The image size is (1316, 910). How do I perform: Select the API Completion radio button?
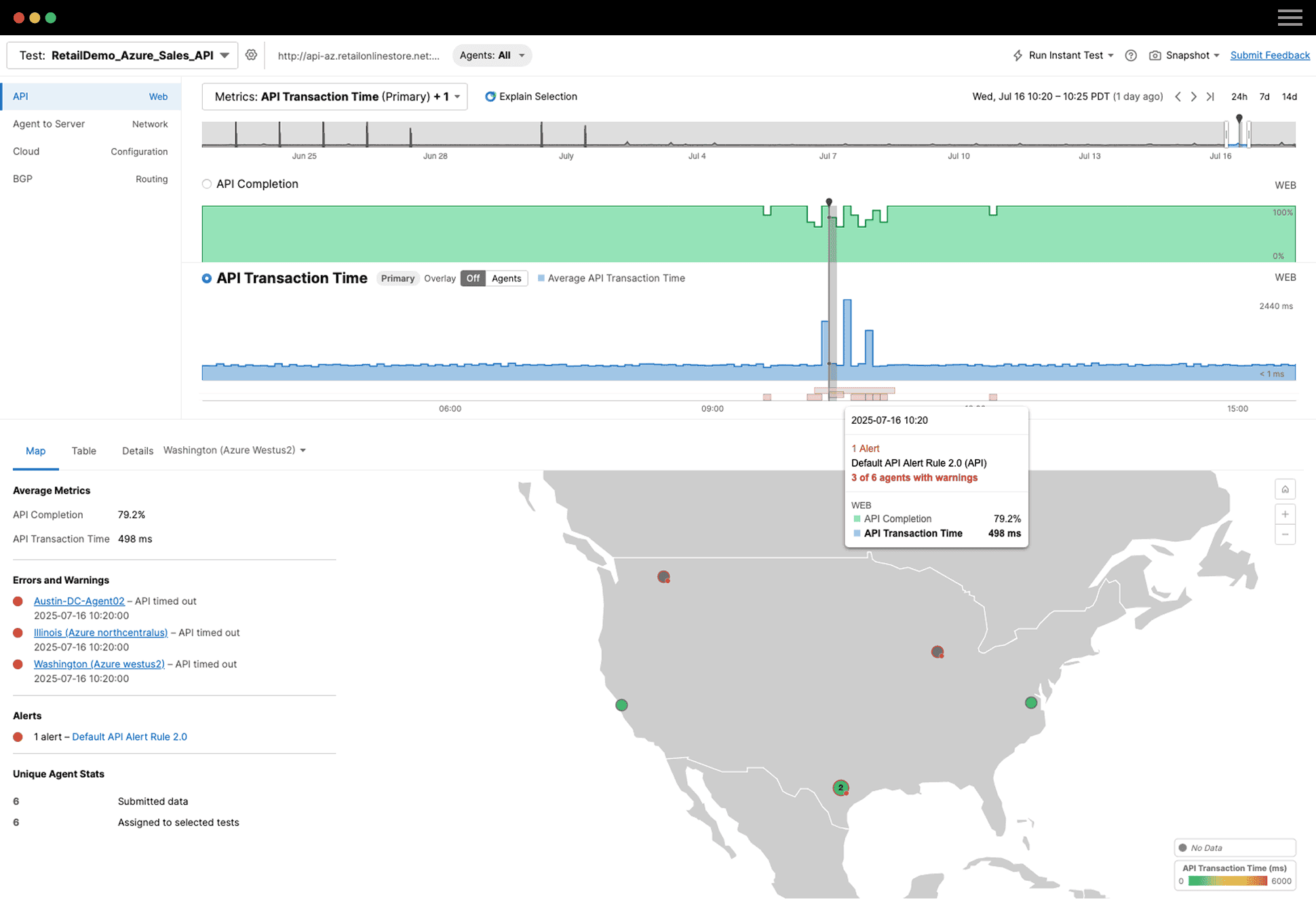206,184
